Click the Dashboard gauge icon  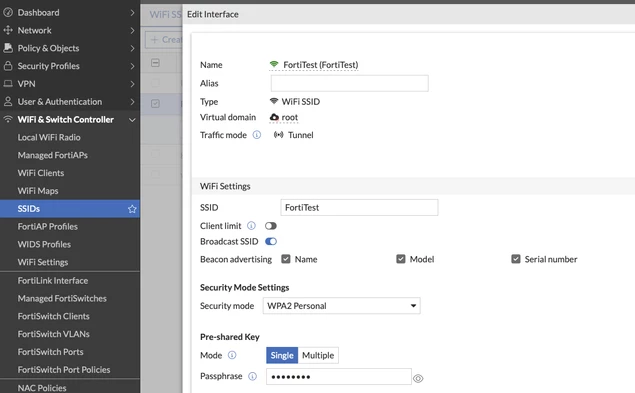[x=8, y=13]
